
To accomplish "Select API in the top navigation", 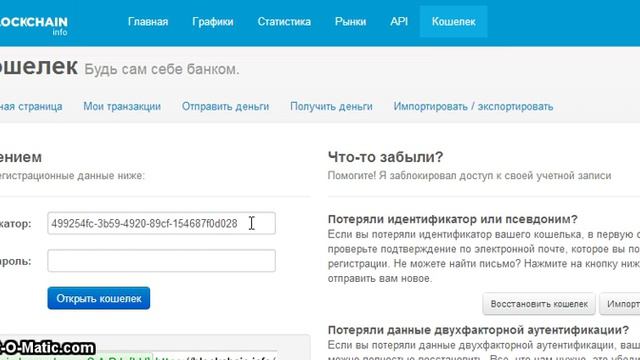I will coord(399,21).
